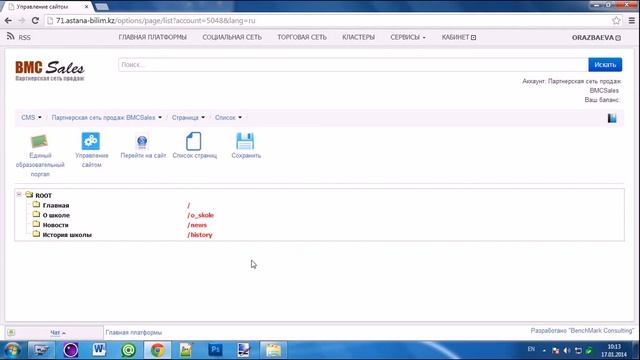The height and width of the screenshot is (360, 640).
Task: Open the Страница dropdown
Action: (188, 118)
